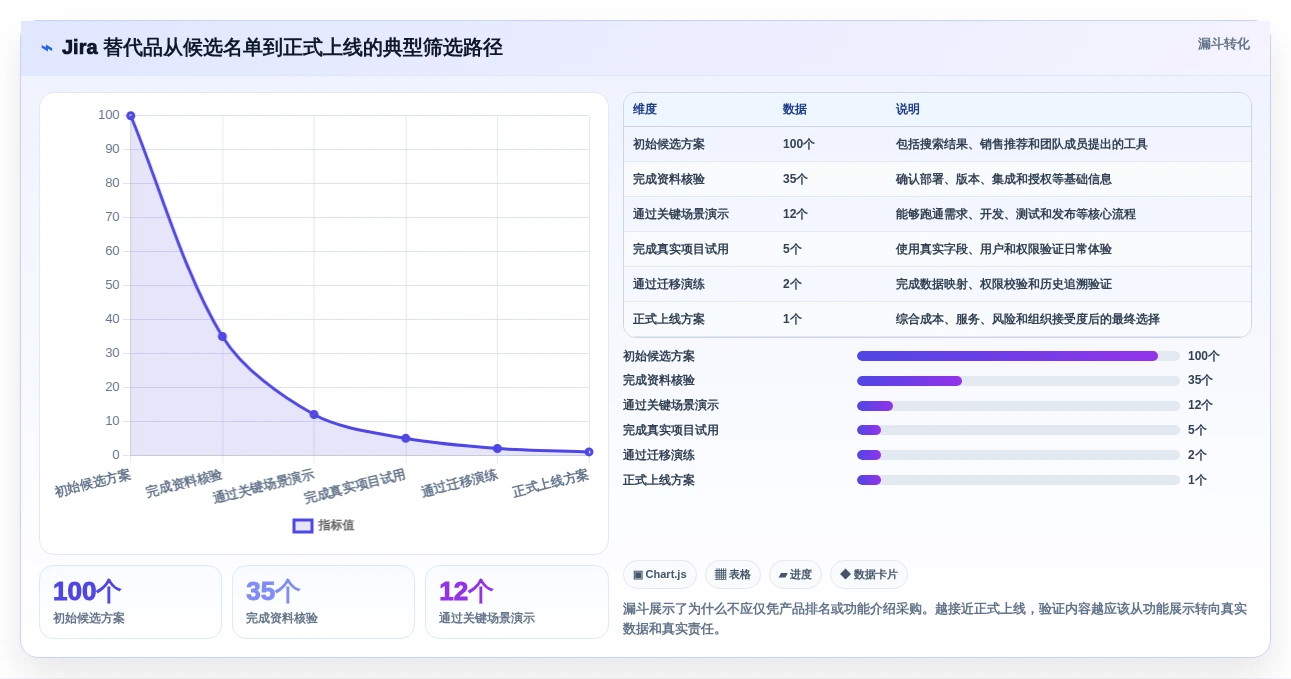
Task: Open the 35个 完成资料核验 stat card
Action: click(x=323, y=602)
